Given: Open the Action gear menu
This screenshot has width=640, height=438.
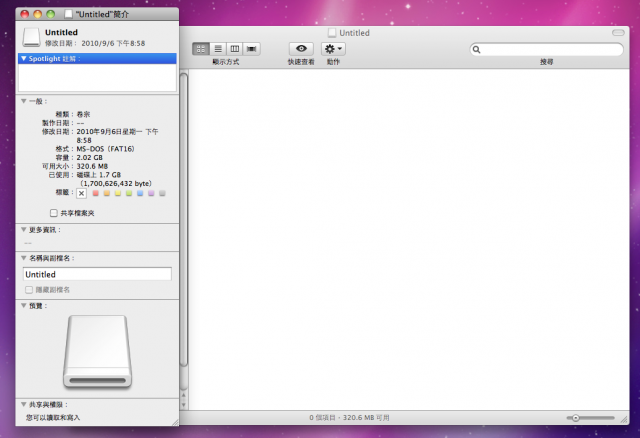Looking at the screenshot, I should point(333,49).
